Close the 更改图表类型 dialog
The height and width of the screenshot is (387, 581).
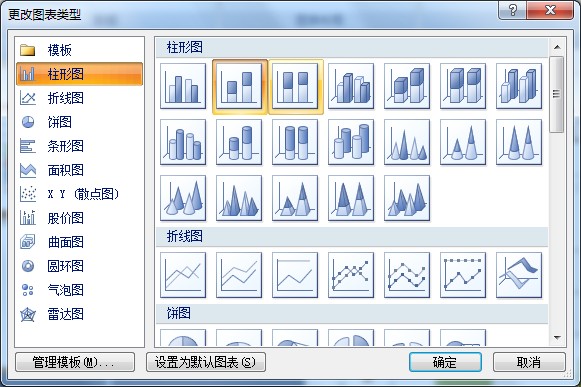[550, 10]
